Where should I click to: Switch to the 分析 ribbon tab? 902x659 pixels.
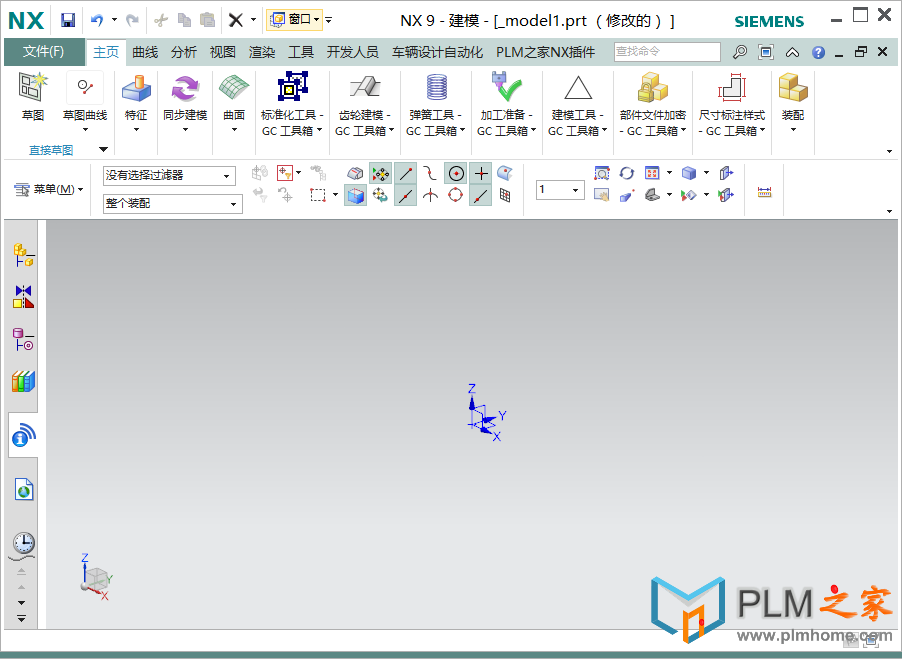[184, 52]
